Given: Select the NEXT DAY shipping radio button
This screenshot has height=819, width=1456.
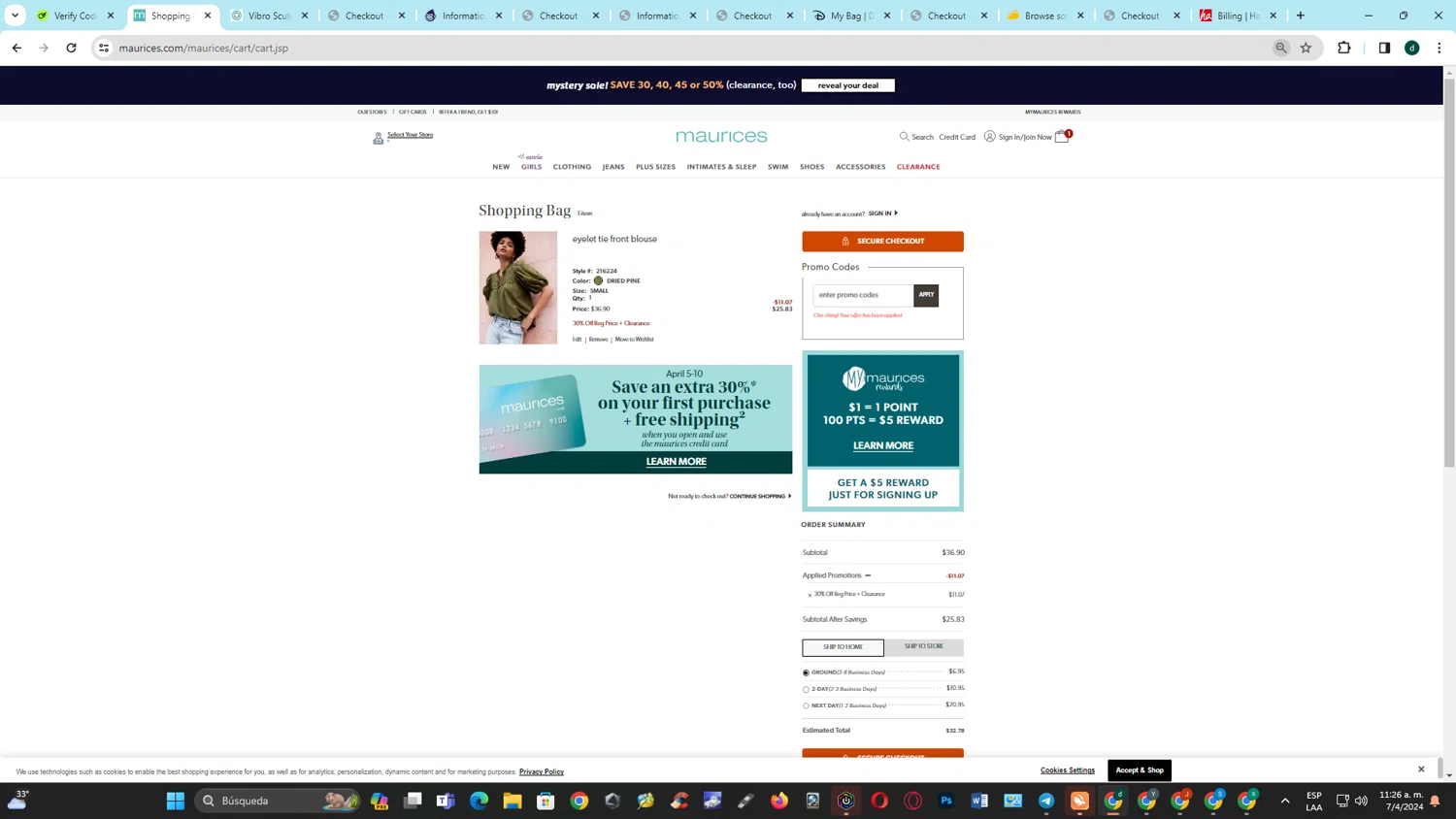Looking at the screenshot, I should click(806, 705).
